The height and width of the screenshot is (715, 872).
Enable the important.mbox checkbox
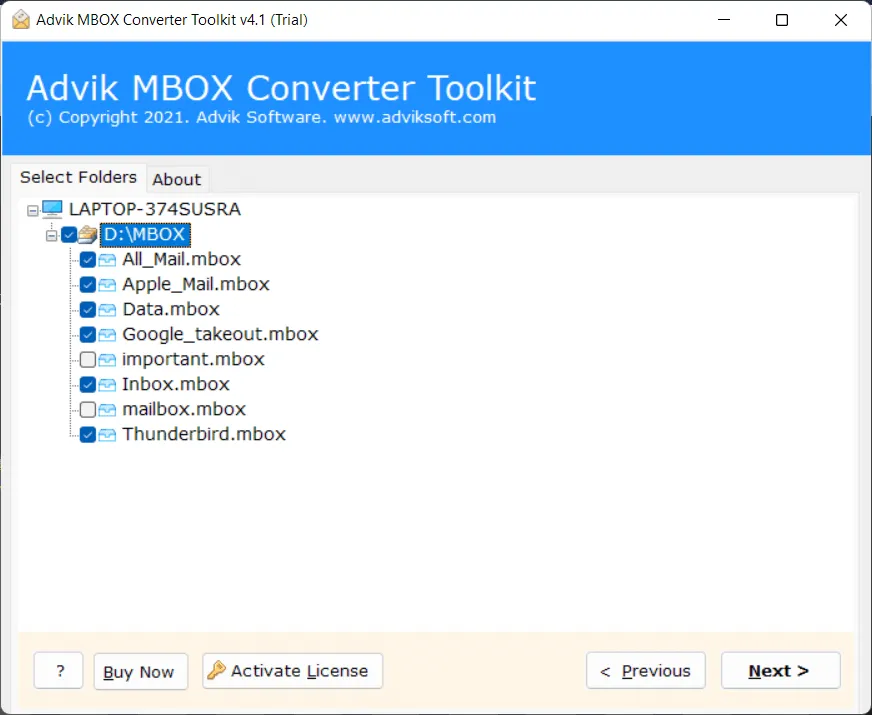tap(88, 359)
